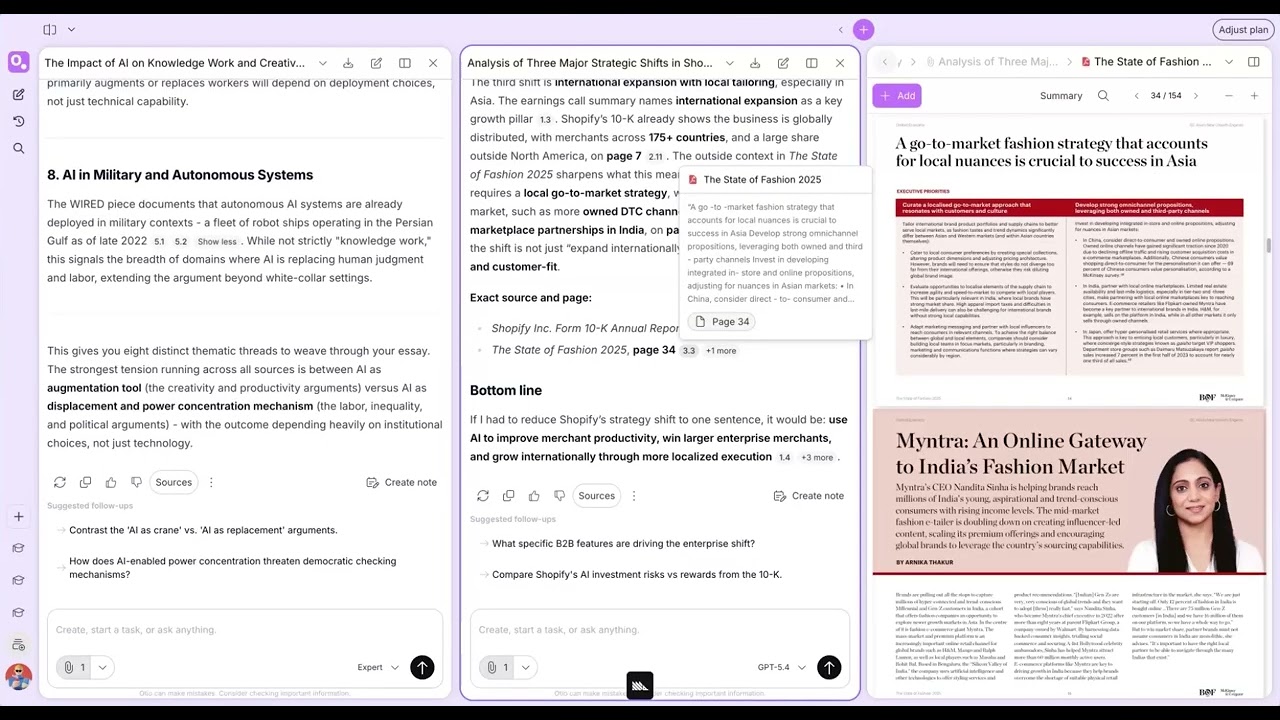This screenshot has width=1280, height=720.
Task: Send message in the Expert chat input
Action: tap(422, 667)
